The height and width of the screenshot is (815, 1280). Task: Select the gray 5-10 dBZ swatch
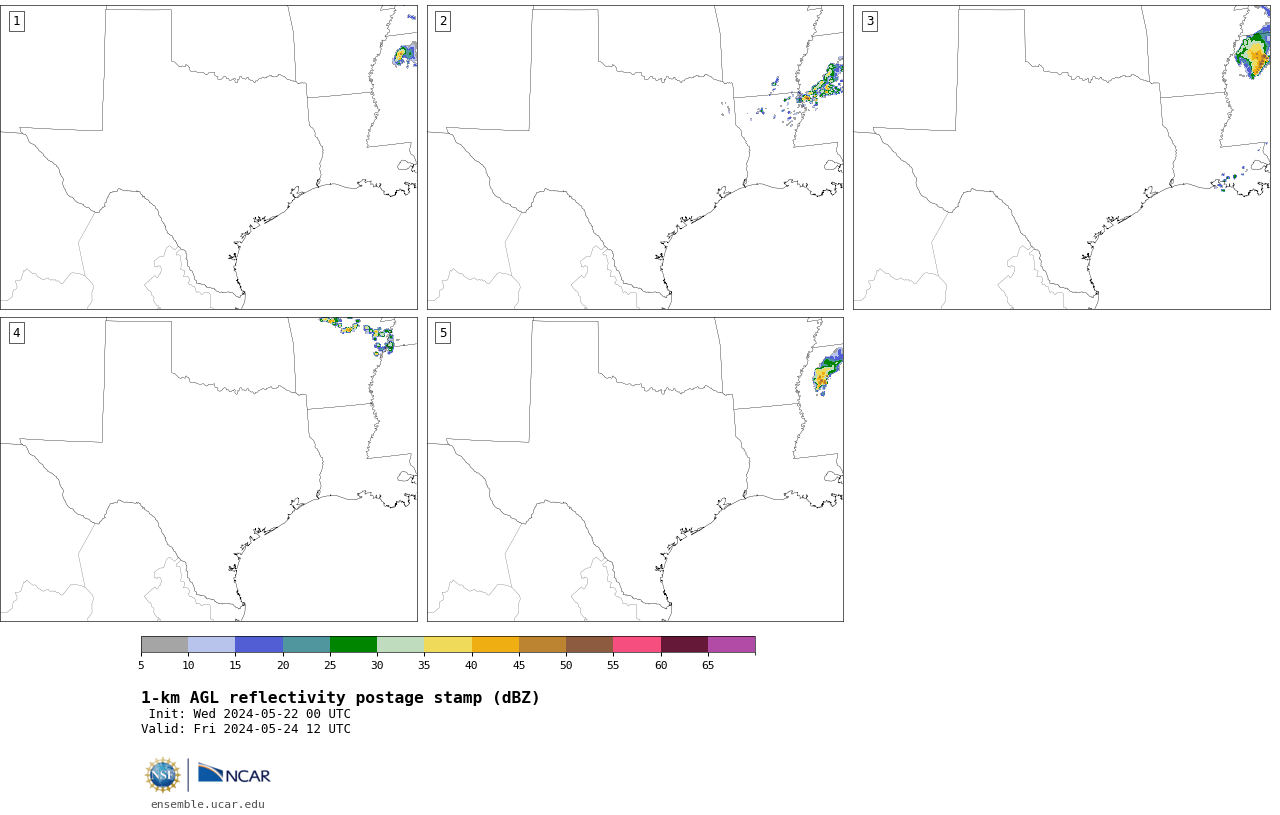164,644
